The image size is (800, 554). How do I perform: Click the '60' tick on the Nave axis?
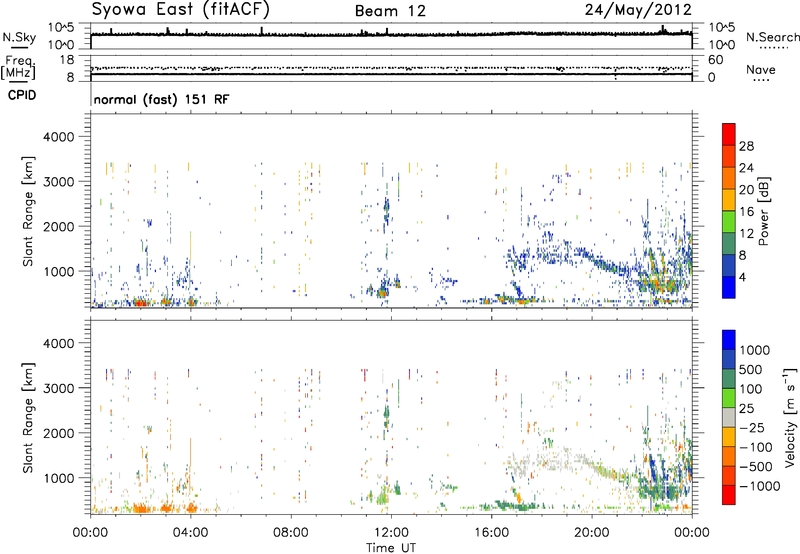pyautogui.click(x=715, y=60)
